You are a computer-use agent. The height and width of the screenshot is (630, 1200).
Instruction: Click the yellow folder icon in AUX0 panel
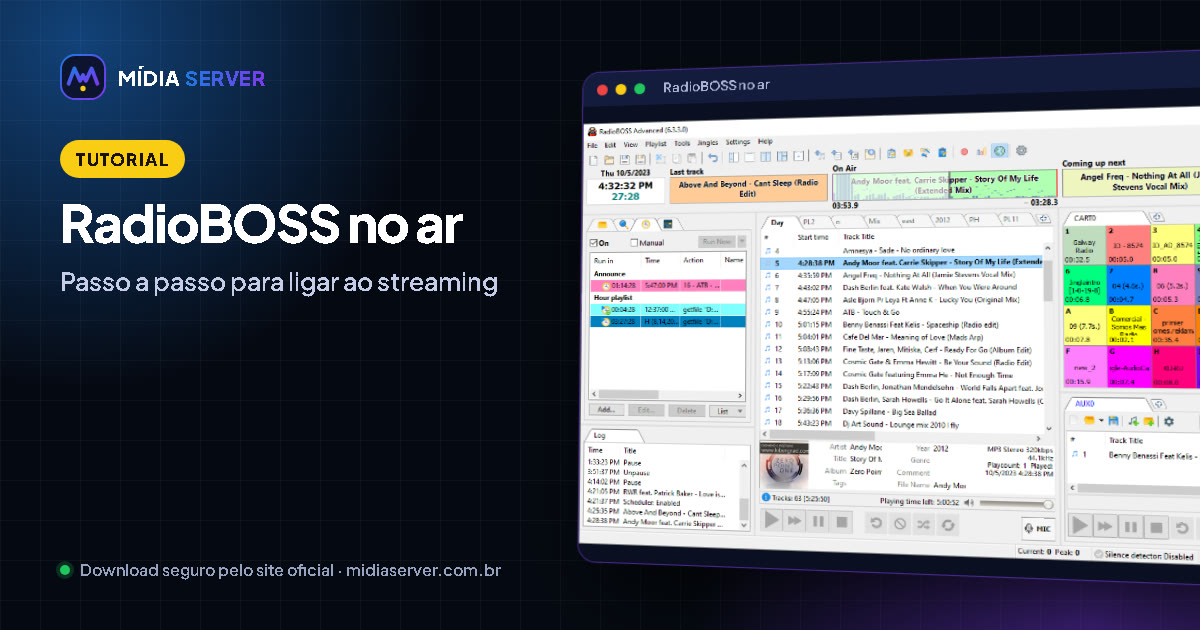(1088, 421)
